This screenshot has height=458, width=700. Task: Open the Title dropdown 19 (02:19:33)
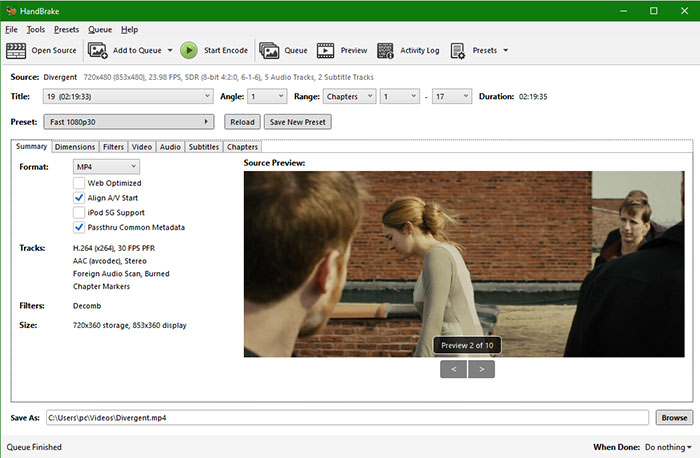[128, 96]
